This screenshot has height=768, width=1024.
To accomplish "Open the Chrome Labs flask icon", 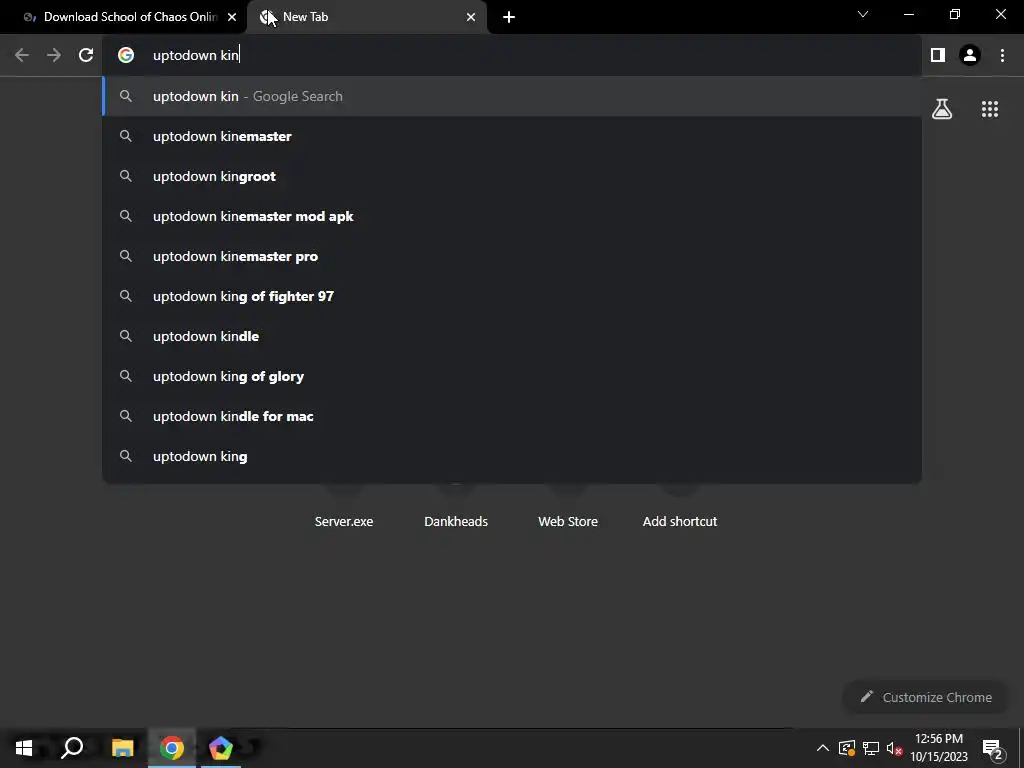I will click(x=942, y=109).
